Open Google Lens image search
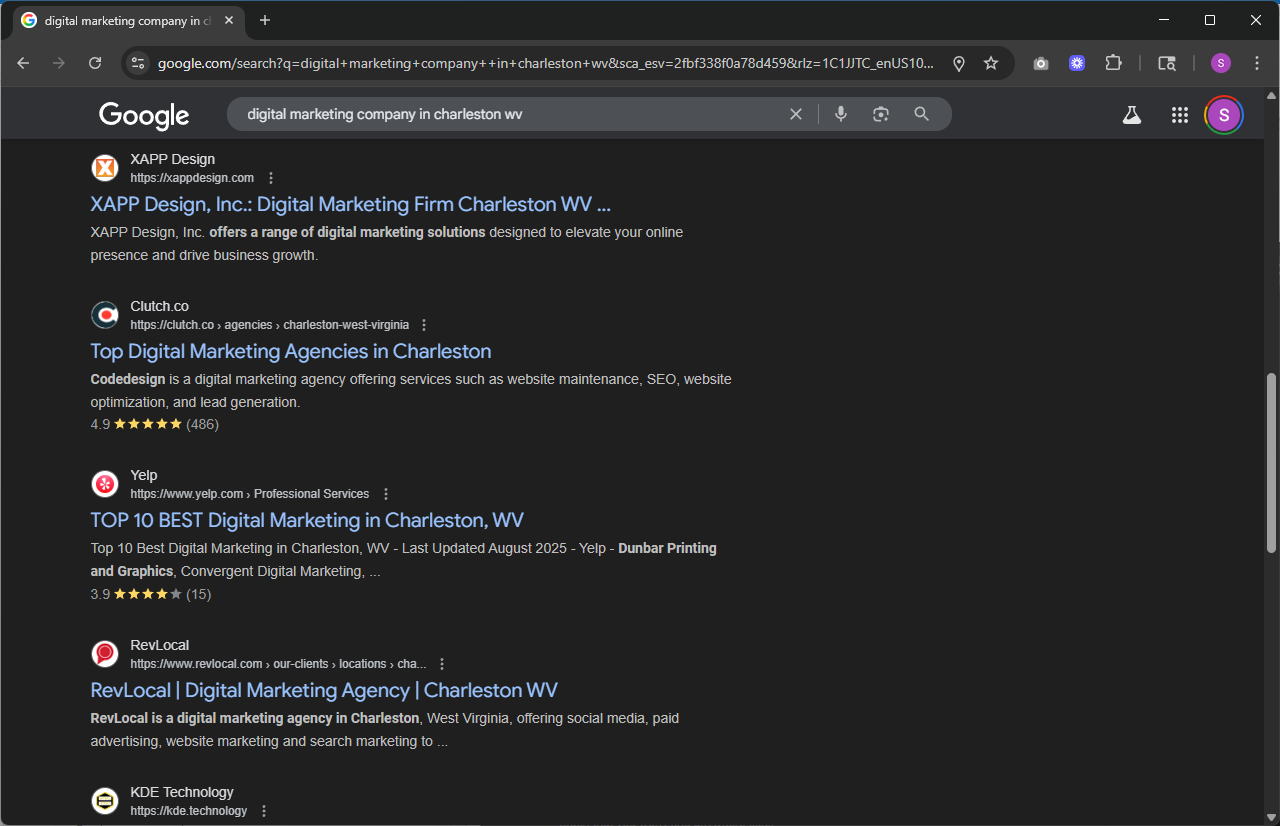 880,114
